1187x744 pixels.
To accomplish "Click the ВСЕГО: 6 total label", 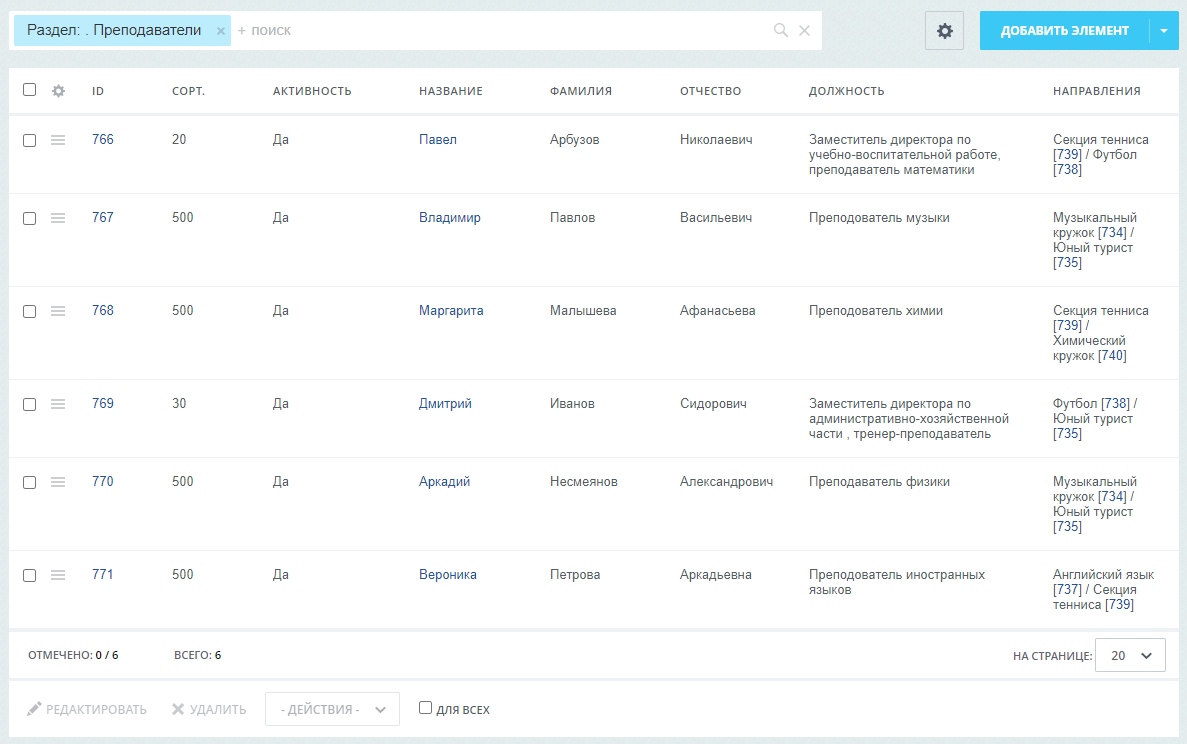I will (198, 655).
